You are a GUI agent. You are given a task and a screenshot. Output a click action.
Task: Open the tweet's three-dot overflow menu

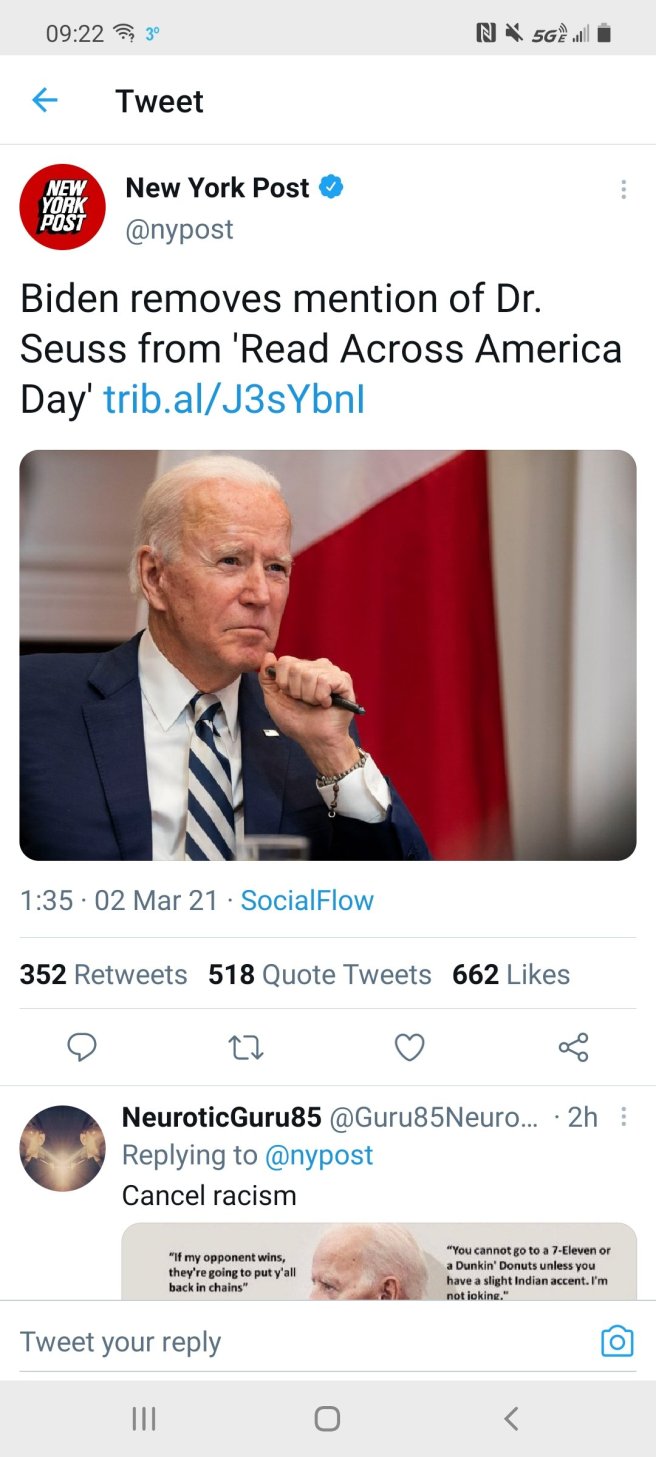coord(623,189)
